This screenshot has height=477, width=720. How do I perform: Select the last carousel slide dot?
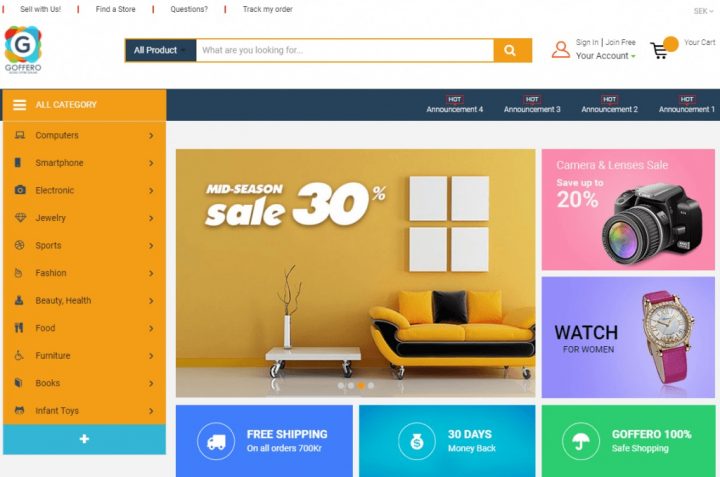tap(371, 386)
